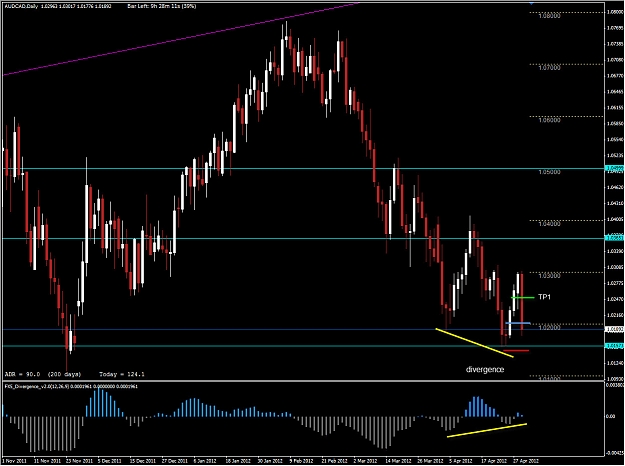Click the '1.04000' round level label
This screenshot has height=466, width=625.
point(549,224)
